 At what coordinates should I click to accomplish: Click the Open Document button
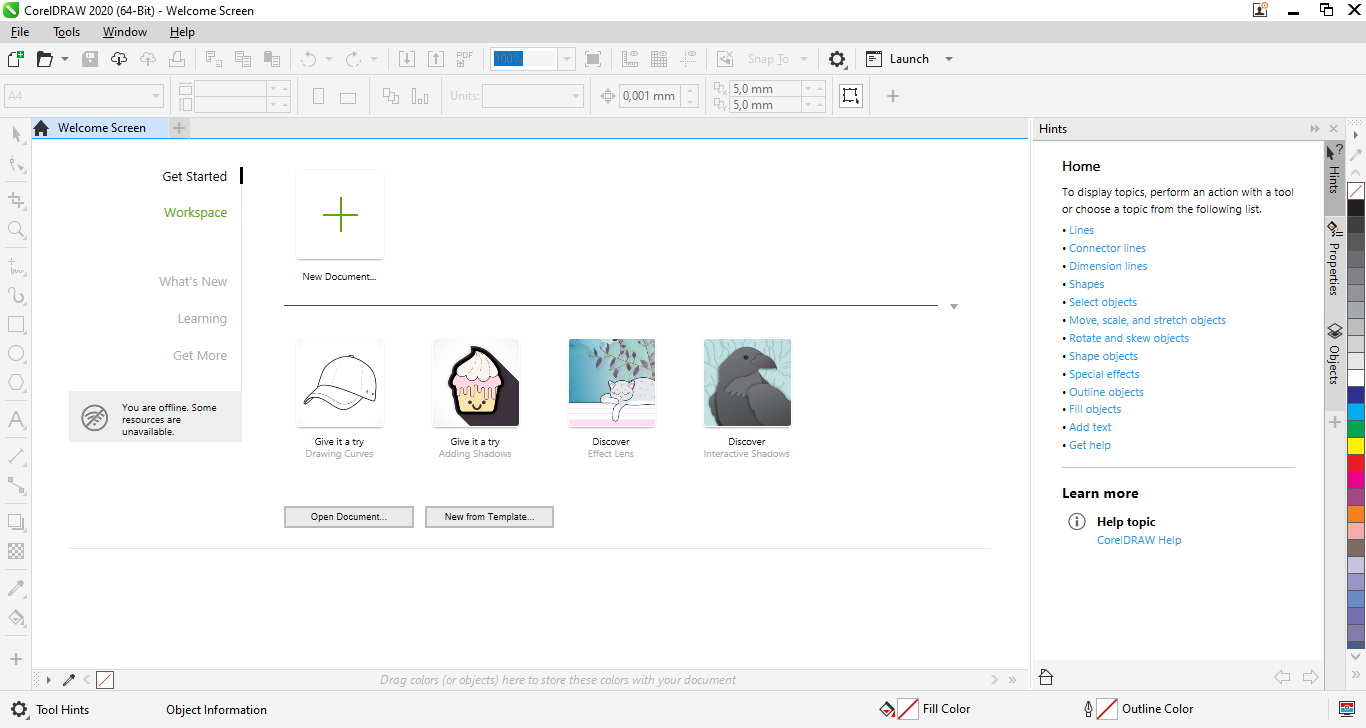click(x=348, y=517)
